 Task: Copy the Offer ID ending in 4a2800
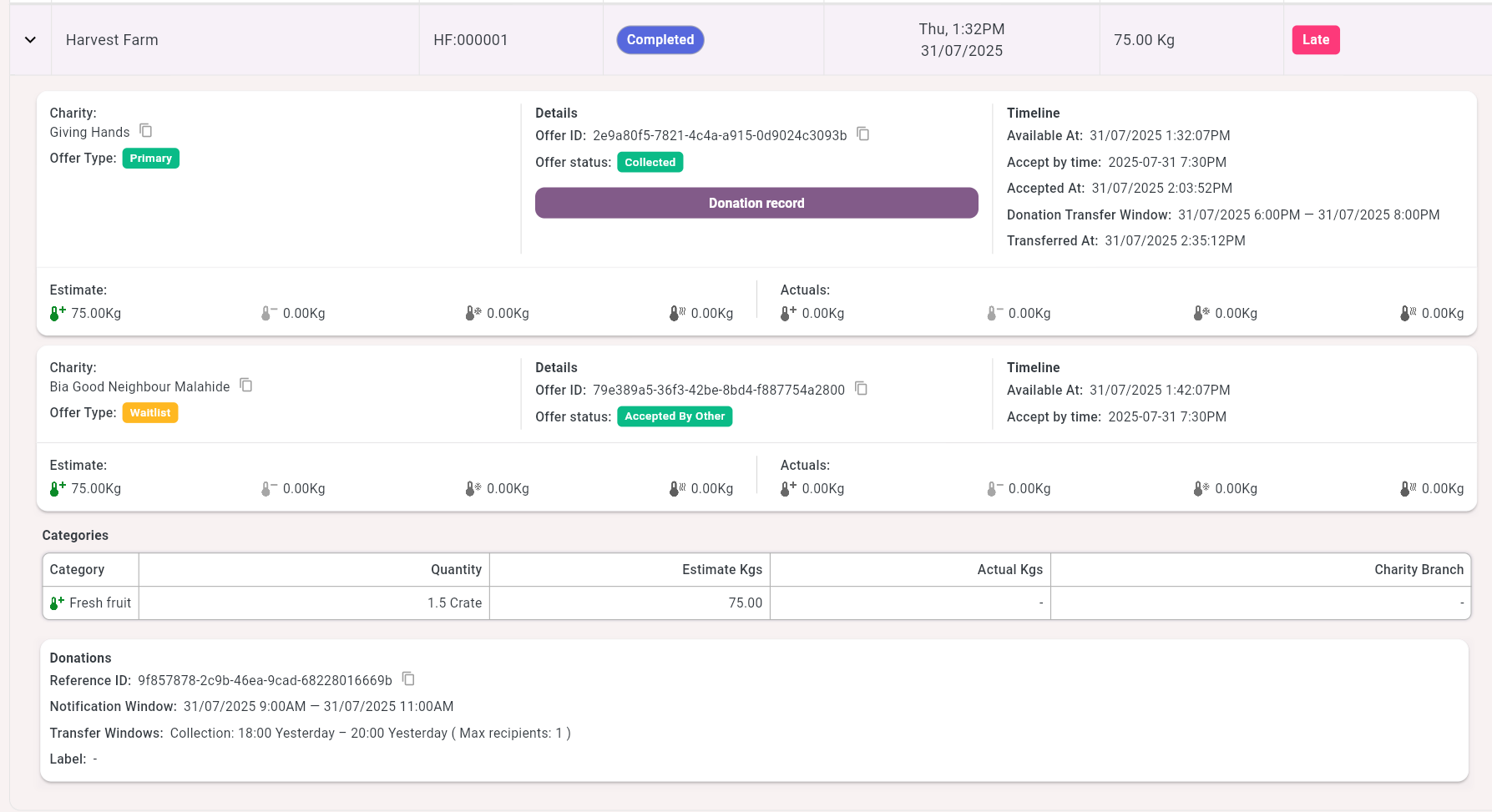[862, 388]
